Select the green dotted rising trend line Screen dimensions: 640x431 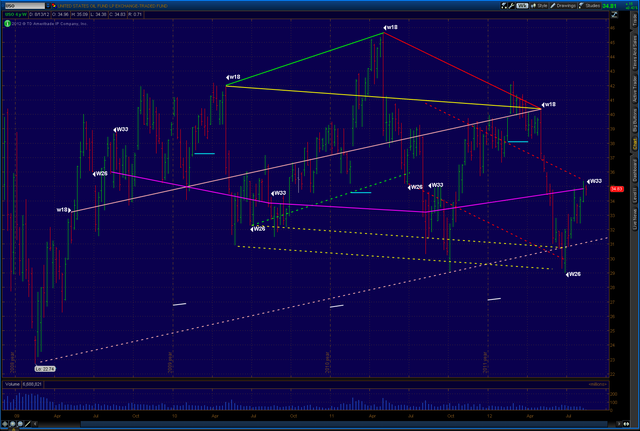click(x=331, y=199)
